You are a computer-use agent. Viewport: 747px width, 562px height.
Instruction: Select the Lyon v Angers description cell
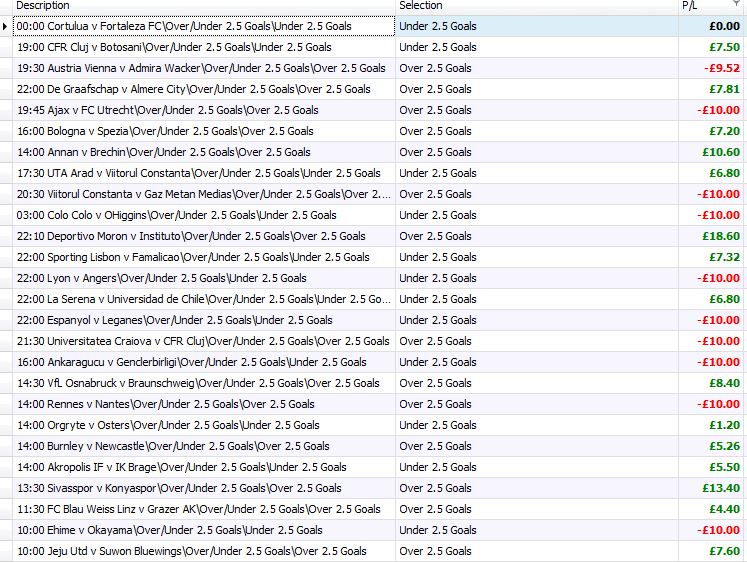coord(204,278)
